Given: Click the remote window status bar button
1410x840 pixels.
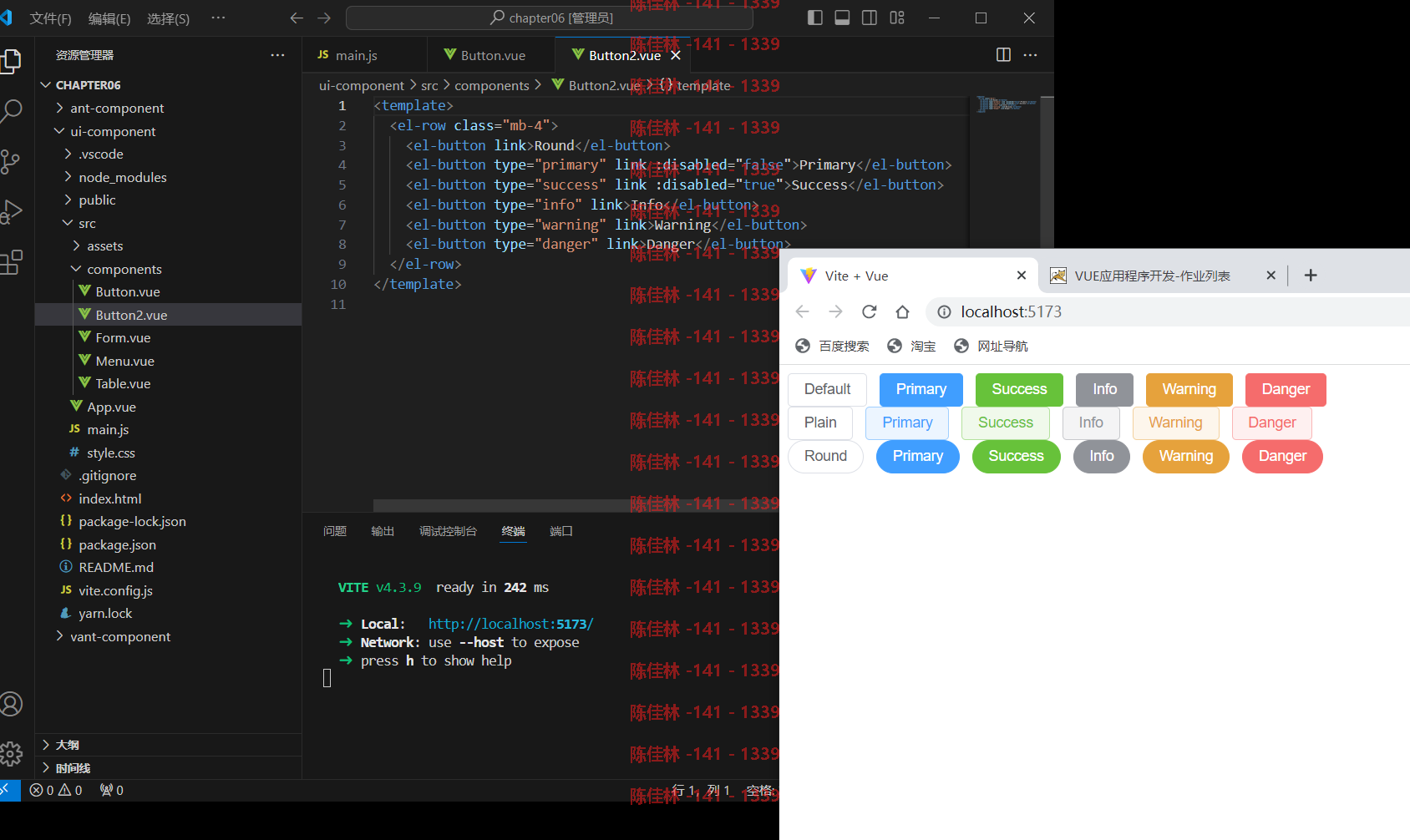Looking at the screenshot, I should point(9,790).
